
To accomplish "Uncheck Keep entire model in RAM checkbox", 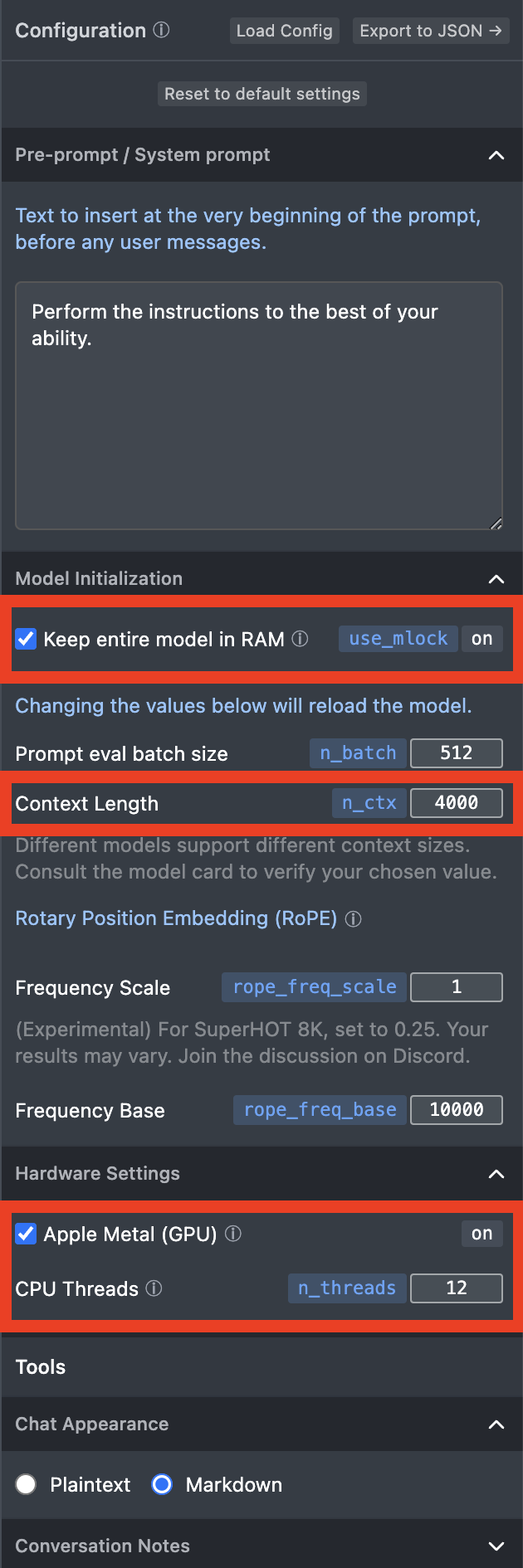I will [x=27, y=639].
